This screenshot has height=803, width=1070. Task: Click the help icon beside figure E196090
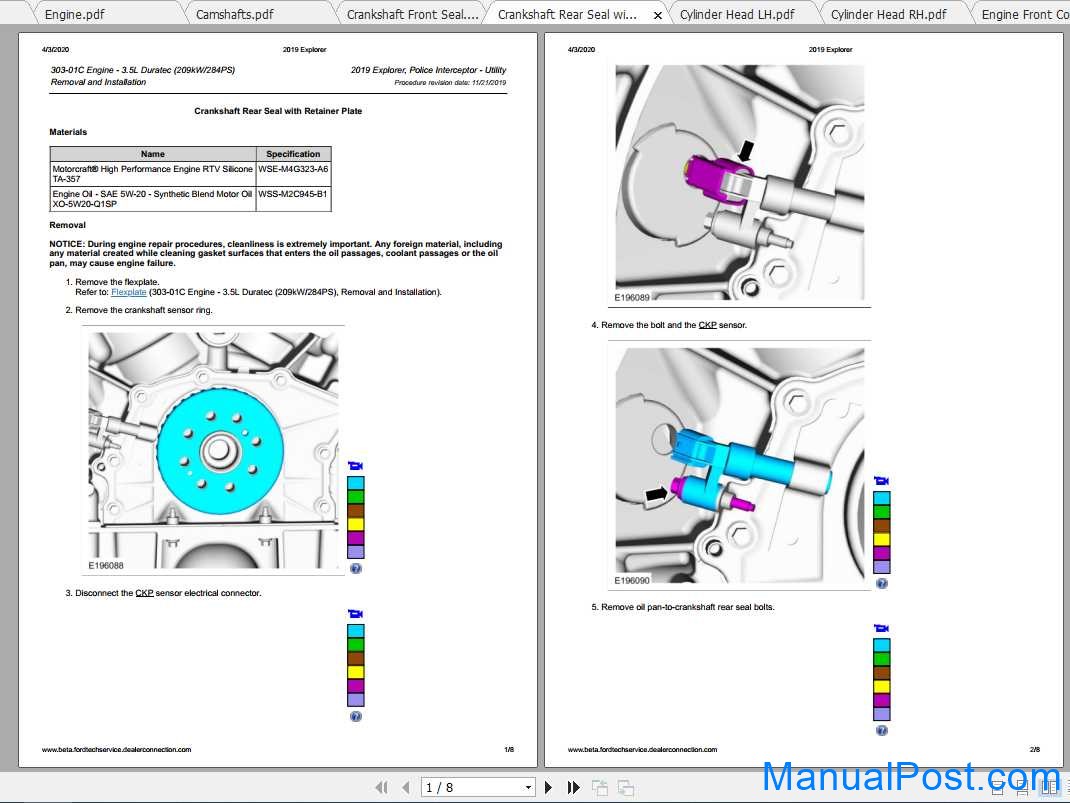click(x=882, y=583)
